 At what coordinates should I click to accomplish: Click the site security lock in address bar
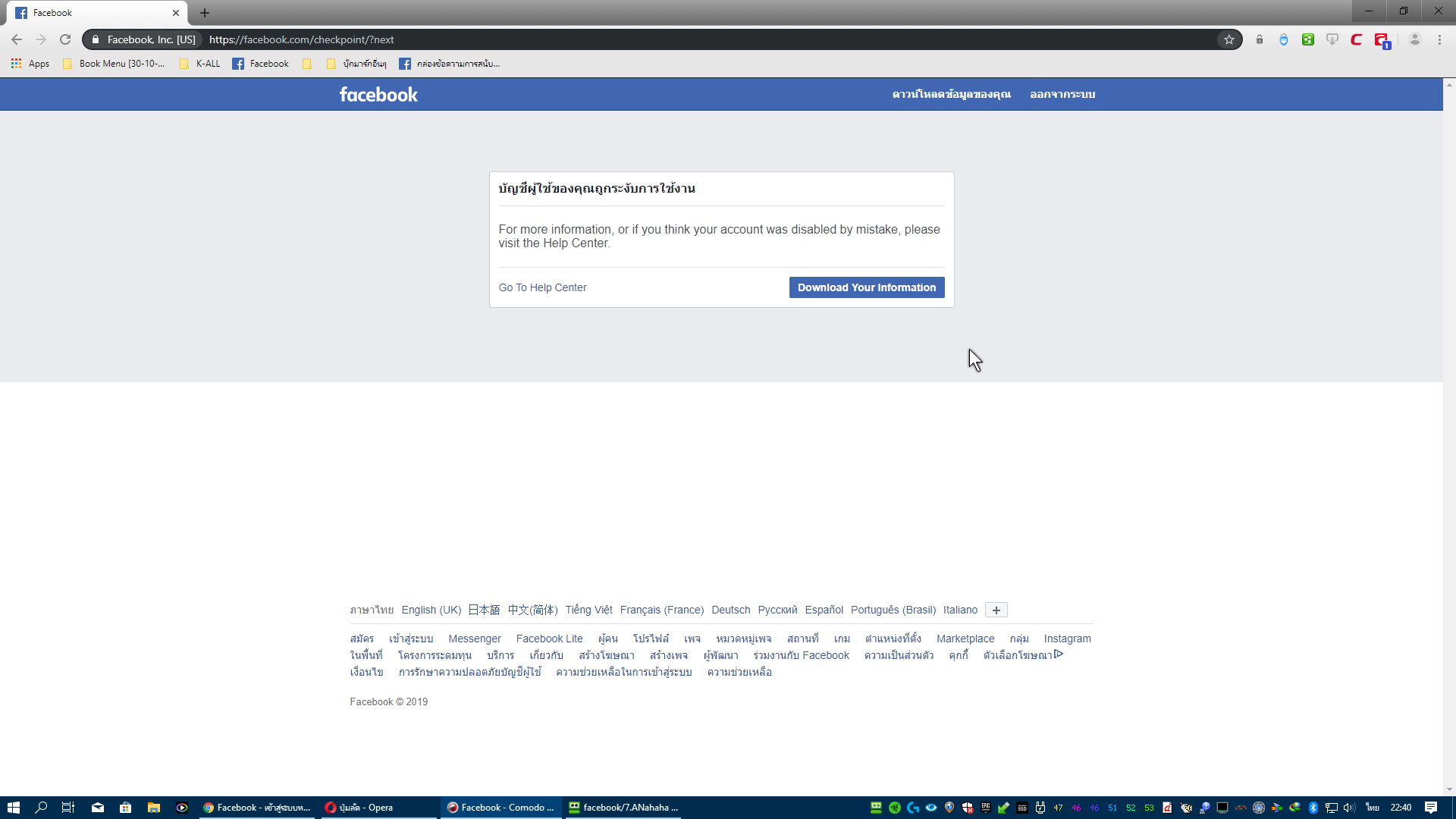[96, 39]
